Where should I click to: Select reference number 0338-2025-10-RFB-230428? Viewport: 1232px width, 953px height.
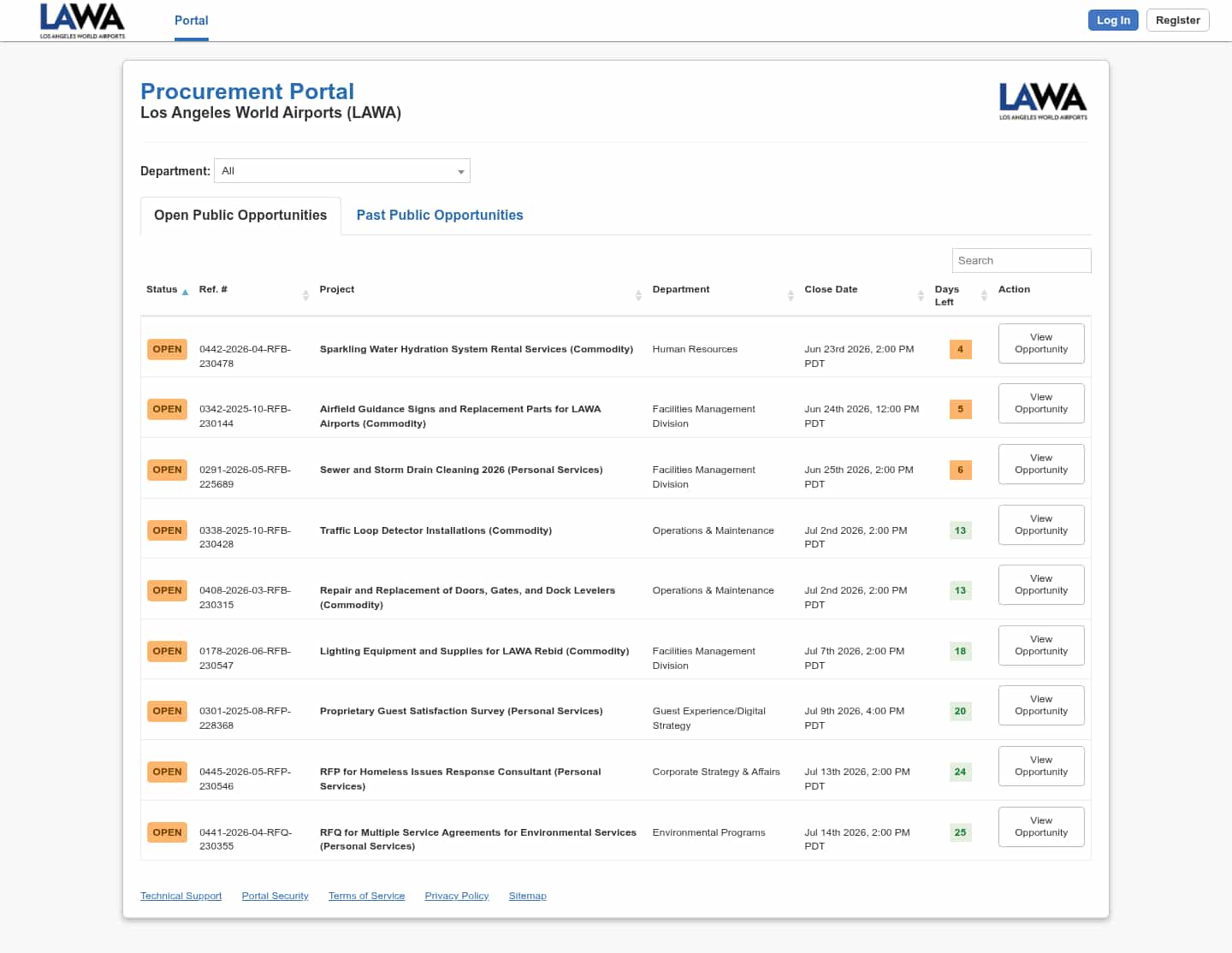point(246,537)
